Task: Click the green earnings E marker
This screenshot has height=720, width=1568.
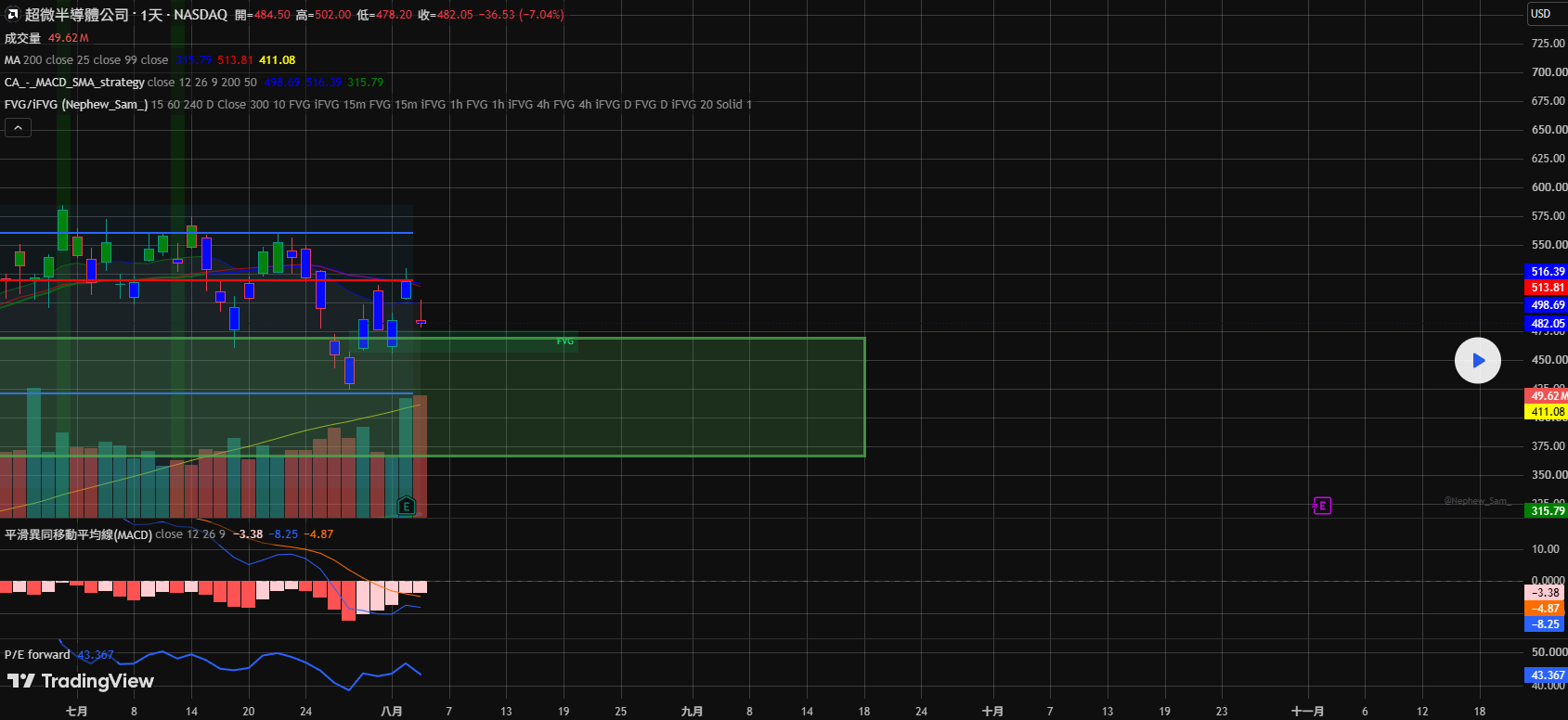Action: pyautogui.click(x=406, y=506)
